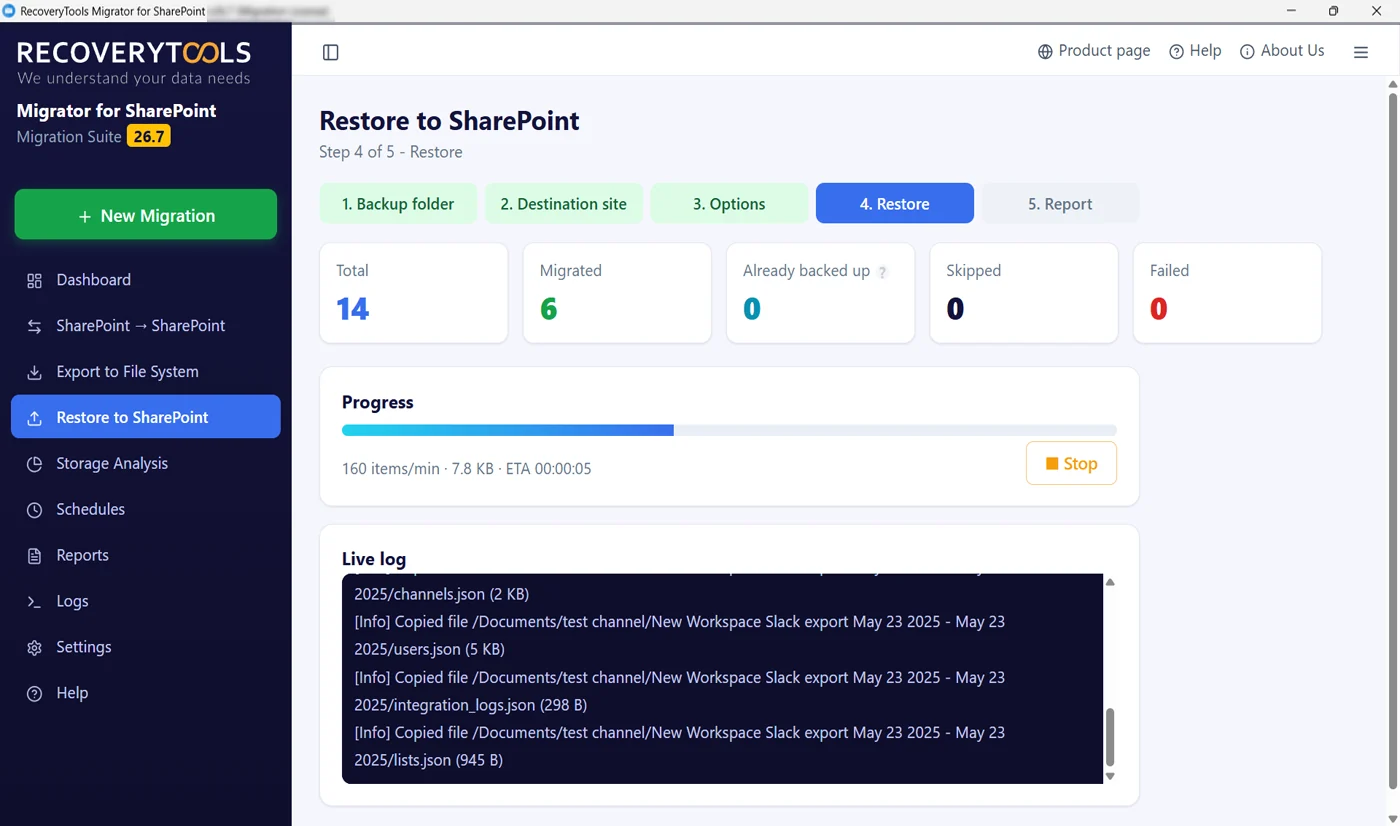Click the Export to File System download icon
The image size is (1400, 826).
(x=34, y=372)
